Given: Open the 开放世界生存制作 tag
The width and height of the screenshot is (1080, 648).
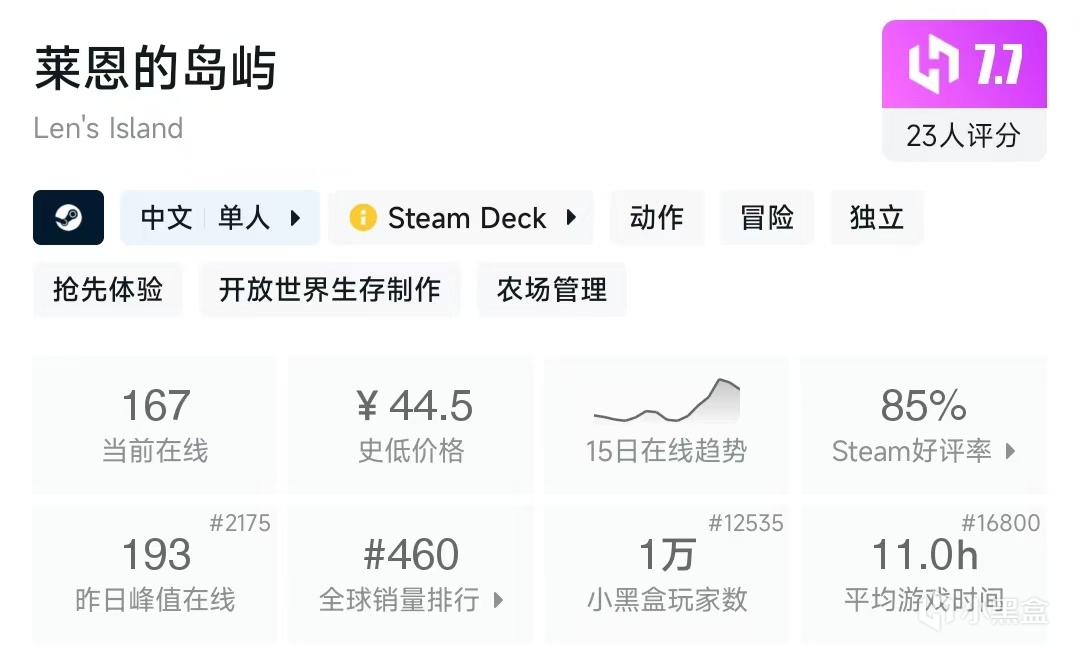Looking at the screenshot, I should (330, 290).
